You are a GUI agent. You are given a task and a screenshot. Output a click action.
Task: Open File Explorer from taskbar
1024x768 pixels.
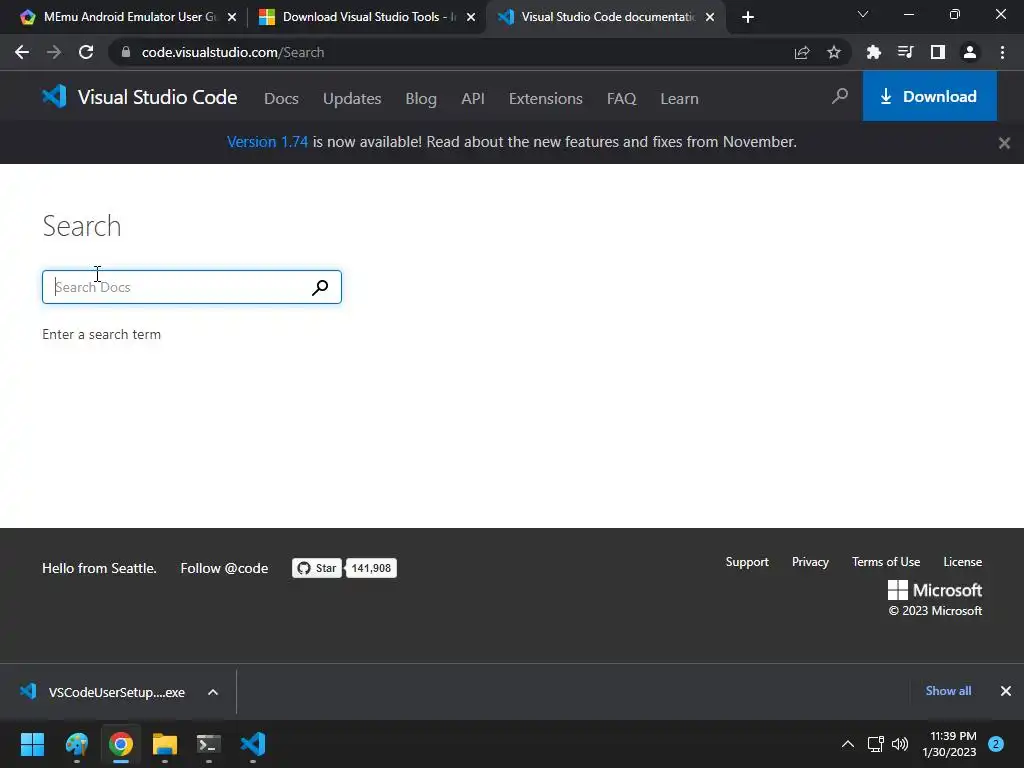(x=165, y=744)
